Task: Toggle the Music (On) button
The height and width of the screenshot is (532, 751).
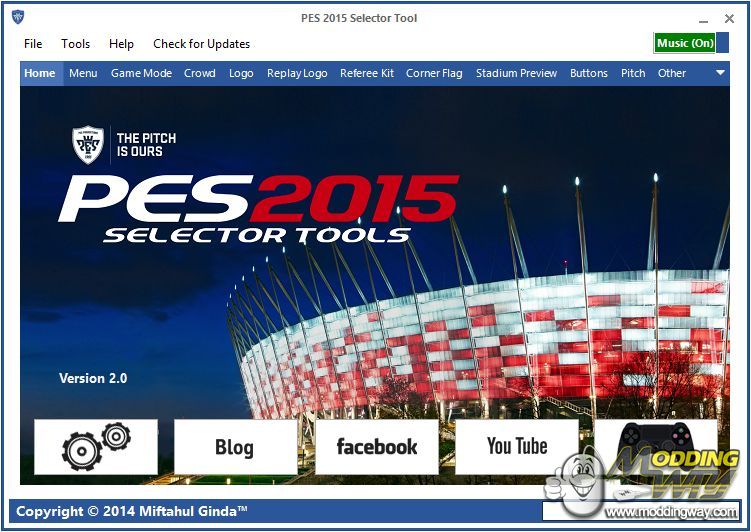Action: [685, 43]
